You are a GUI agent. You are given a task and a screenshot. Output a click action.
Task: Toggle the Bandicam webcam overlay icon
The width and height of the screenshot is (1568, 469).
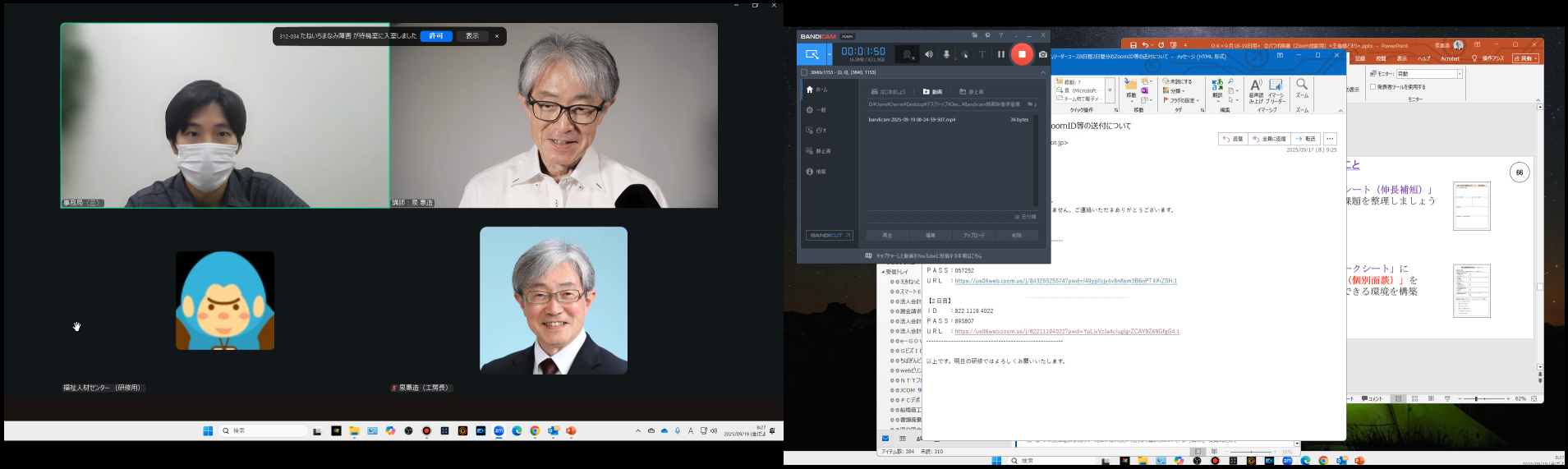click(908, 54)
